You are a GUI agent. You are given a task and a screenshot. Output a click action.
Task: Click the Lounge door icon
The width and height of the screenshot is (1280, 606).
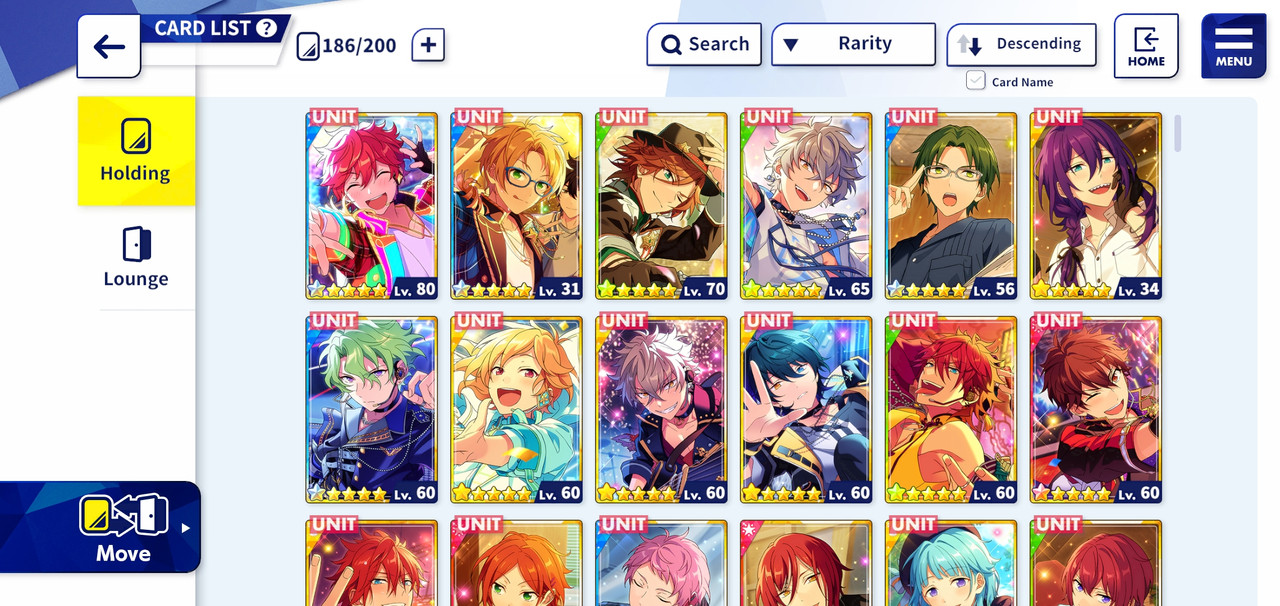pyautogui.click(x=136, y=244)
